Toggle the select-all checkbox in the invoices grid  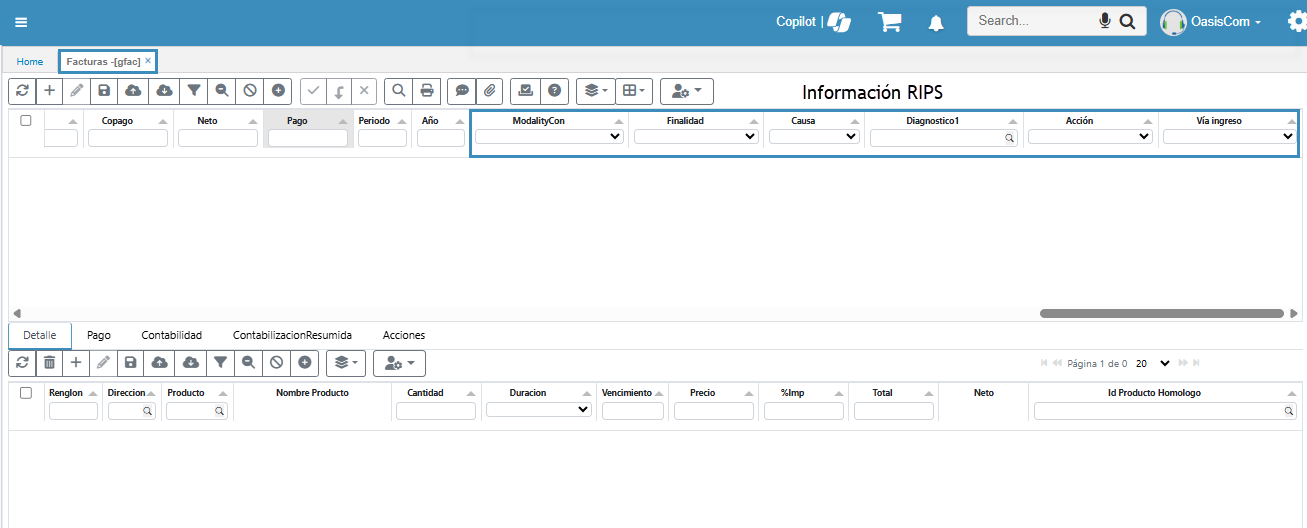[26, 120]
